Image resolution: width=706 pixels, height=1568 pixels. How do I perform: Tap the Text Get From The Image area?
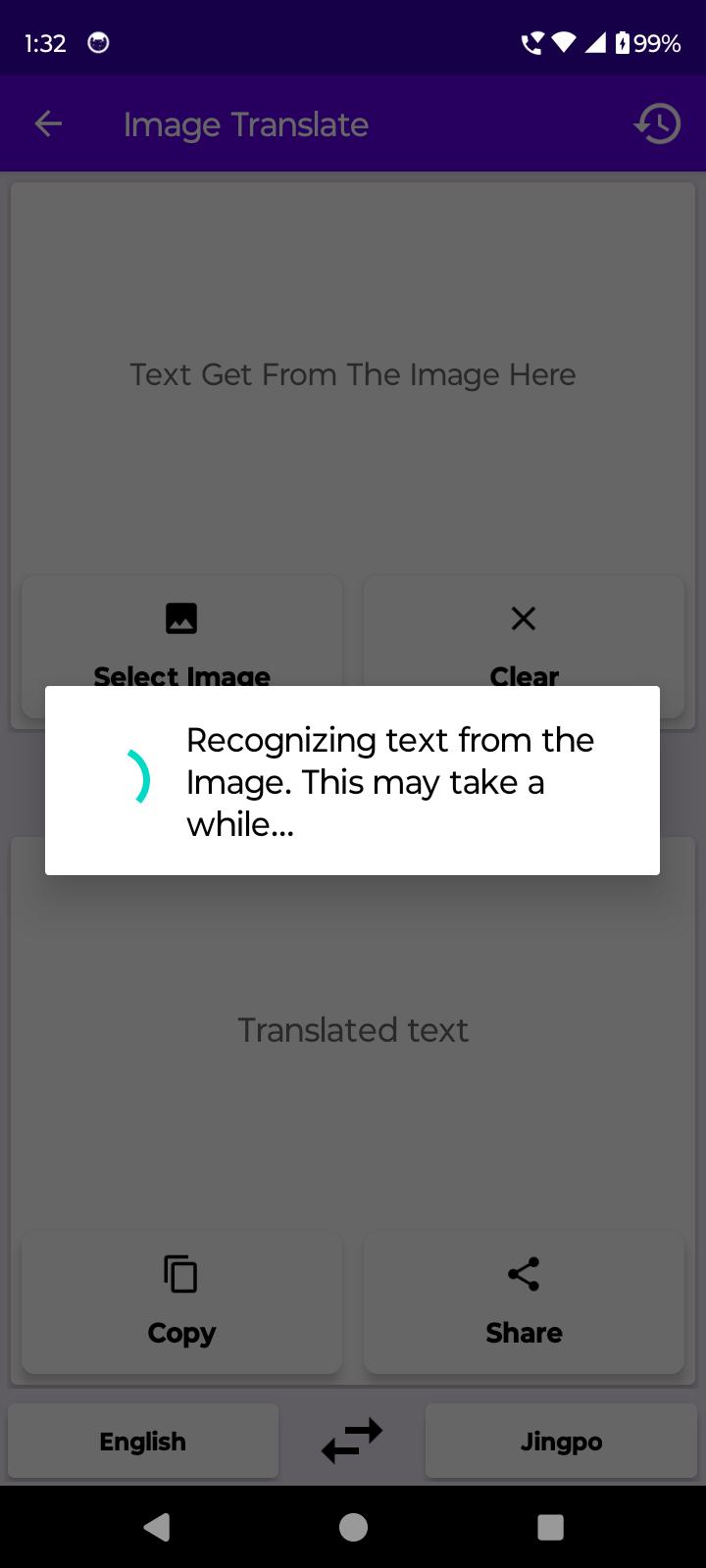(353, 374)
